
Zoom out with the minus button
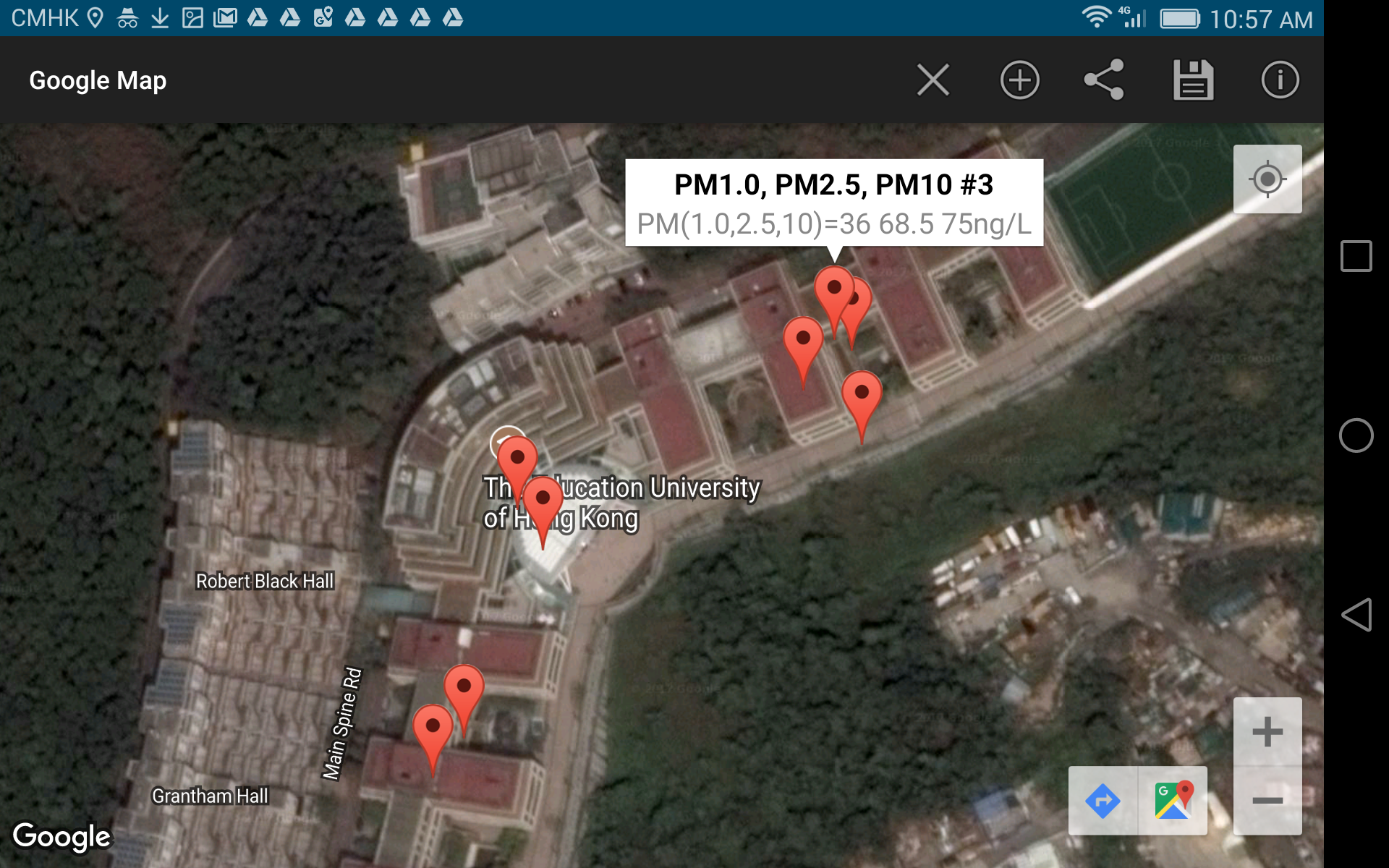tap(1267, 800)
